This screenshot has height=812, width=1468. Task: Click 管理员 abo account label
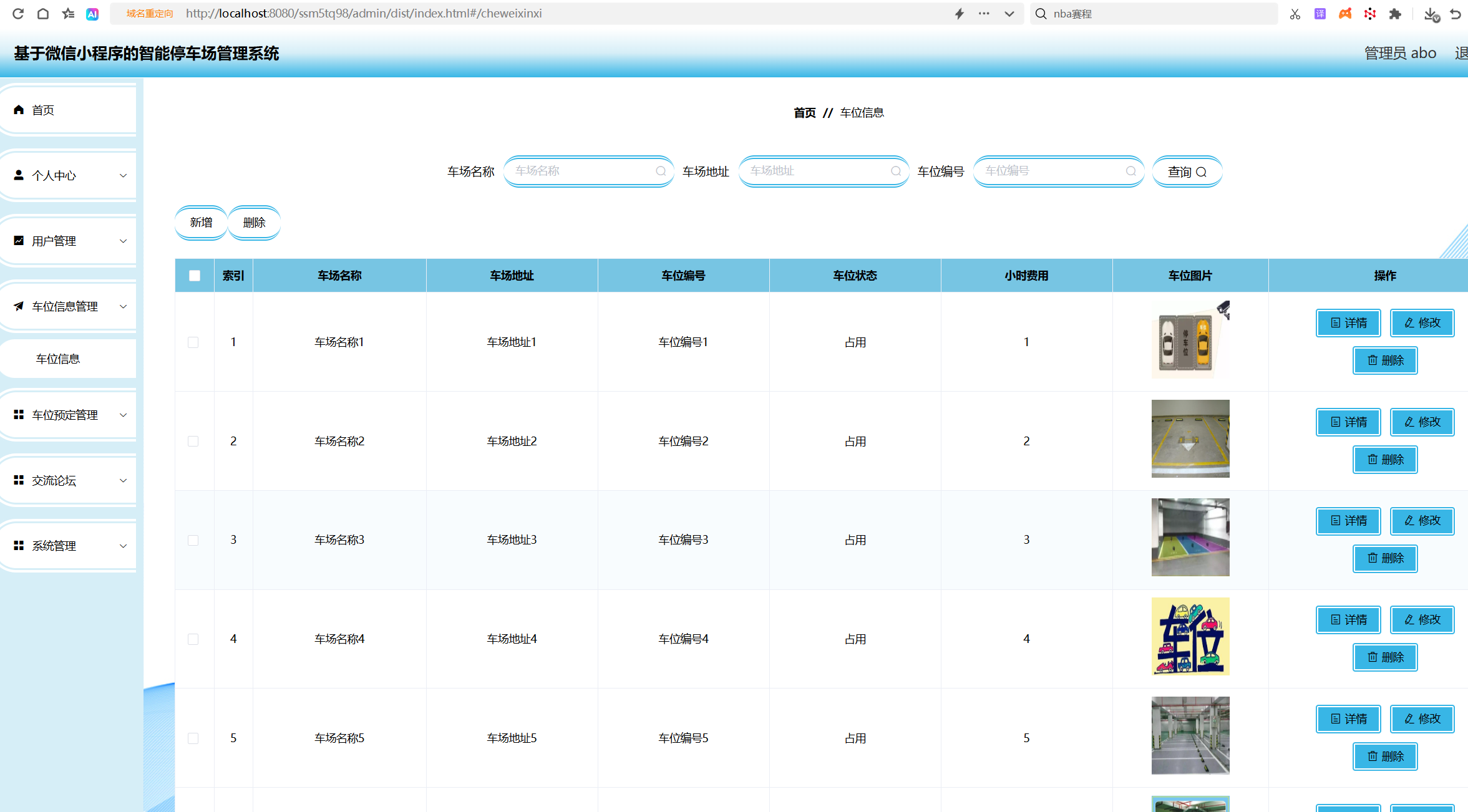click(1400, 53)
